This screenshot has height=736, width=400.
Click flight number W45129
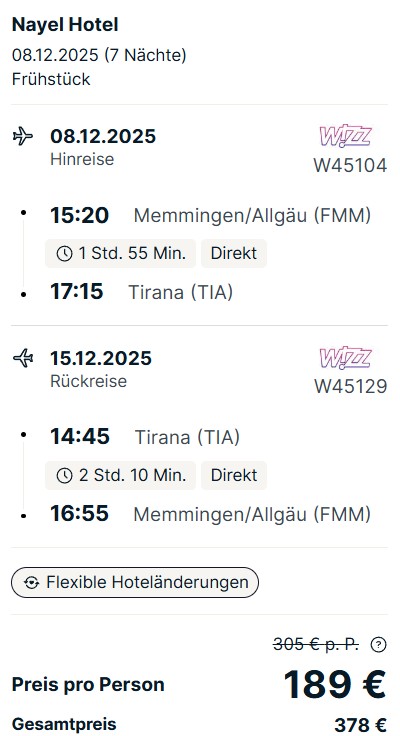coord(350,387)
